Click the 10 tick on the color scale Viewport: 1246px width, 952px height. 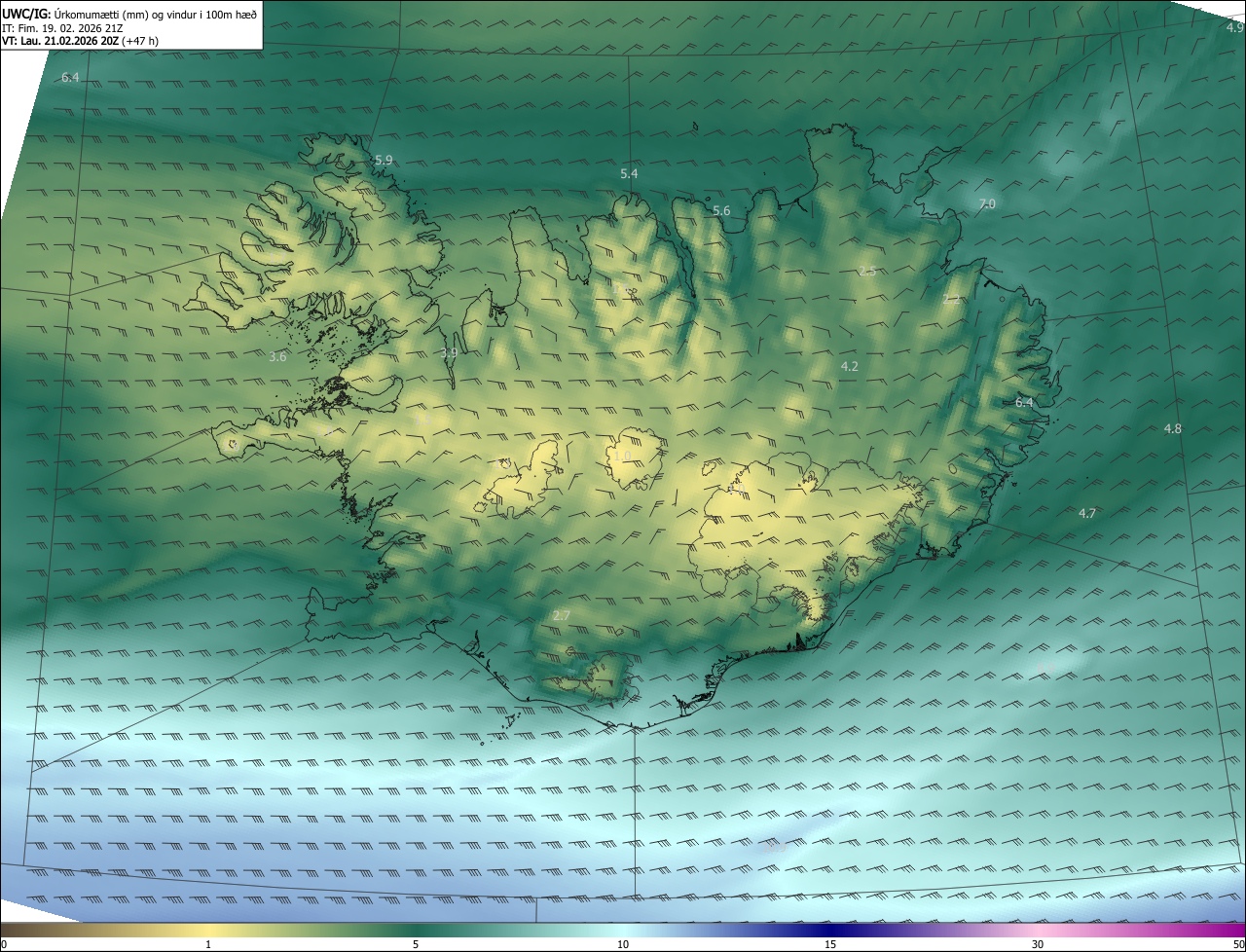(623, 944)
